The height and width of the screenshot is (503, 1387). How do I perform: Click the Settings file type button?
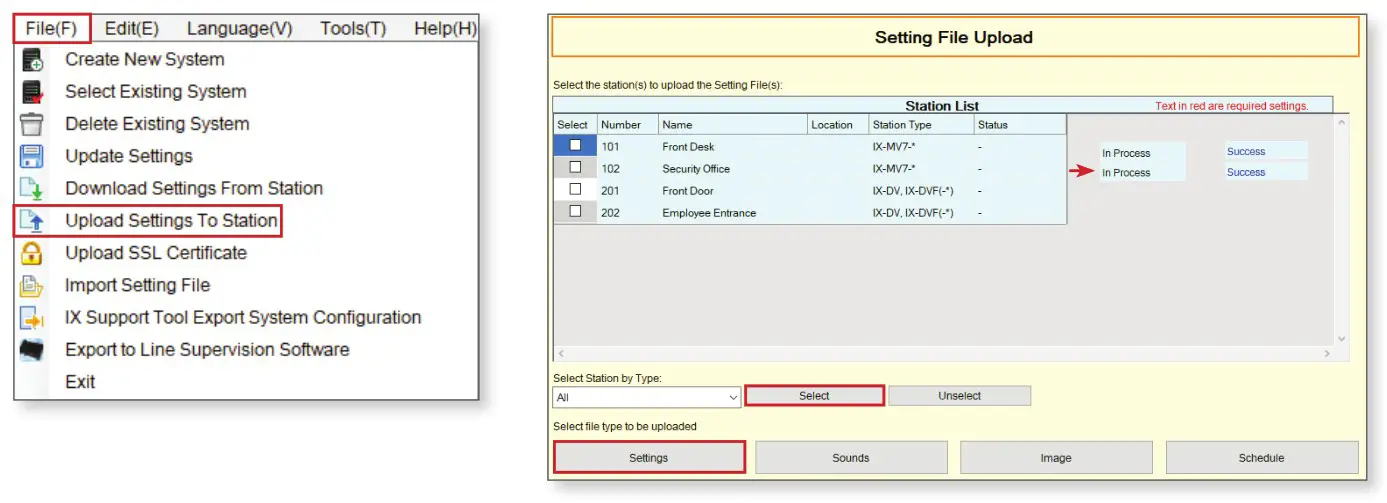point(649,458)
